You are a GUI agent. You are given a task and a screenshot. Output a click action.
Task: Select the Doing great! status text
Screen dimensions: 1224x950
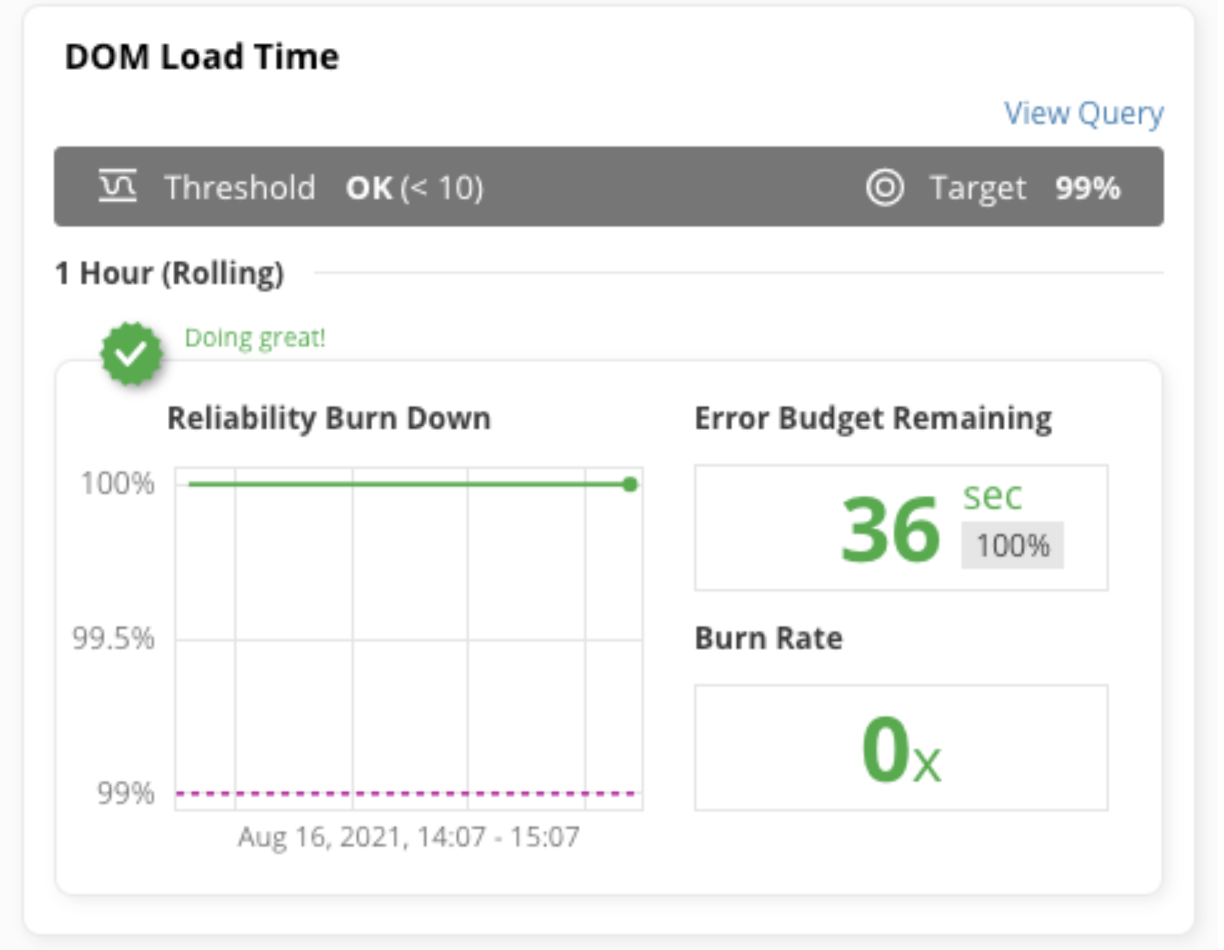(x=255, y=338)
